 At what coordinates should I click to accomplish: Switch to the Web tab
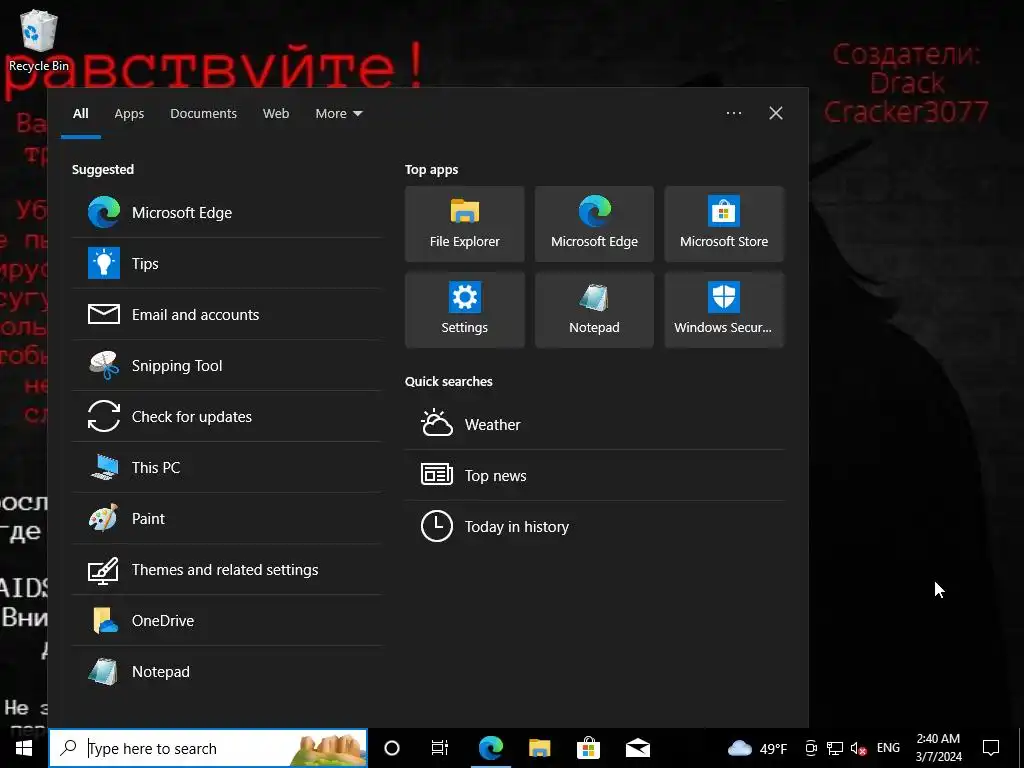tap(276, 114)
